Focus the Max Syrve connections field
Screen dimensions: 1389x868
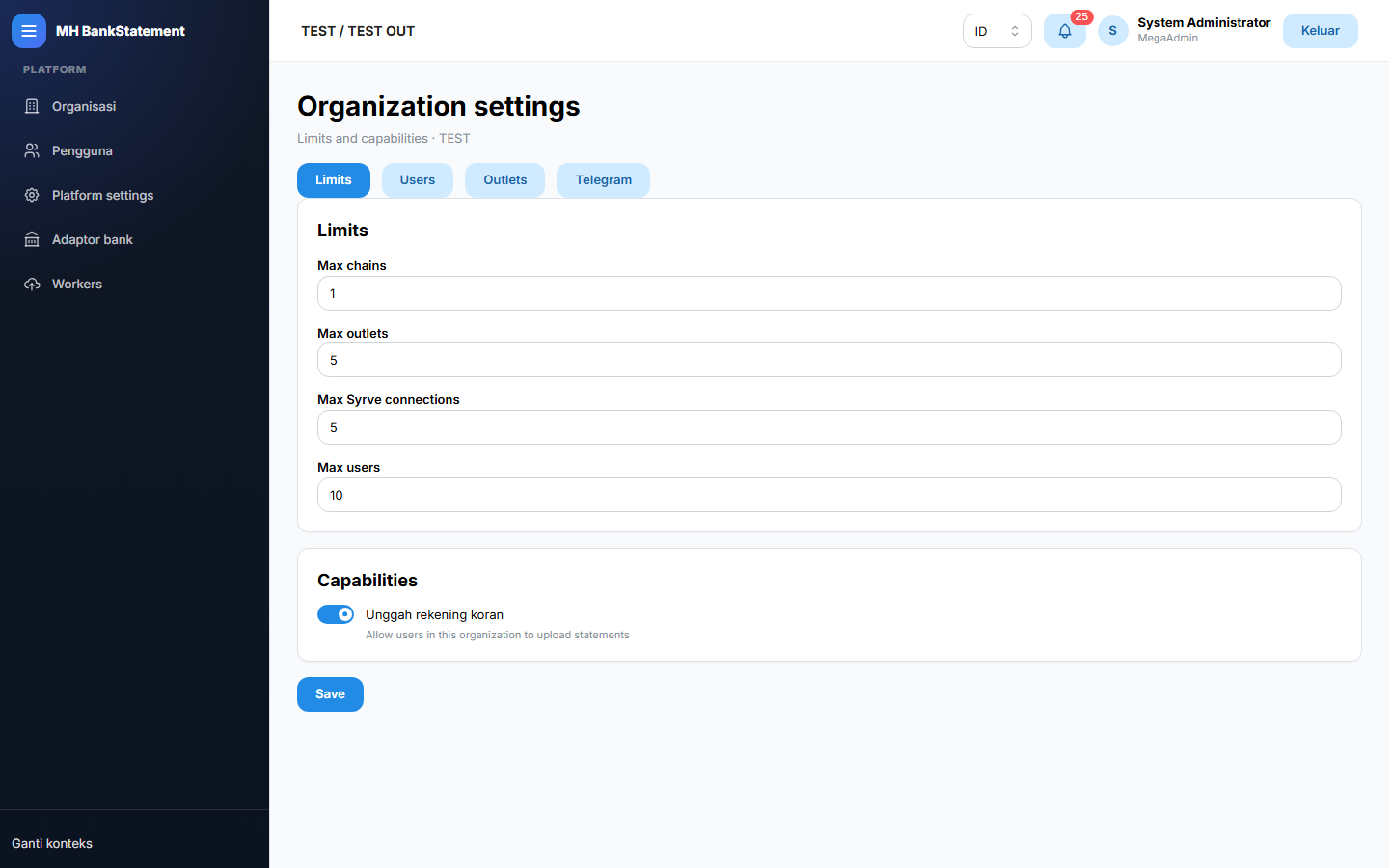pyautogui.click(x=830, y=427)
